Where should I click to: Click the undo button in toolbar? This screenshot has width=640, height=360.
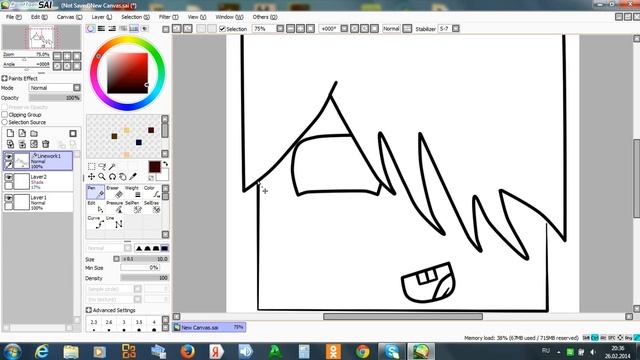pos(177,29)
